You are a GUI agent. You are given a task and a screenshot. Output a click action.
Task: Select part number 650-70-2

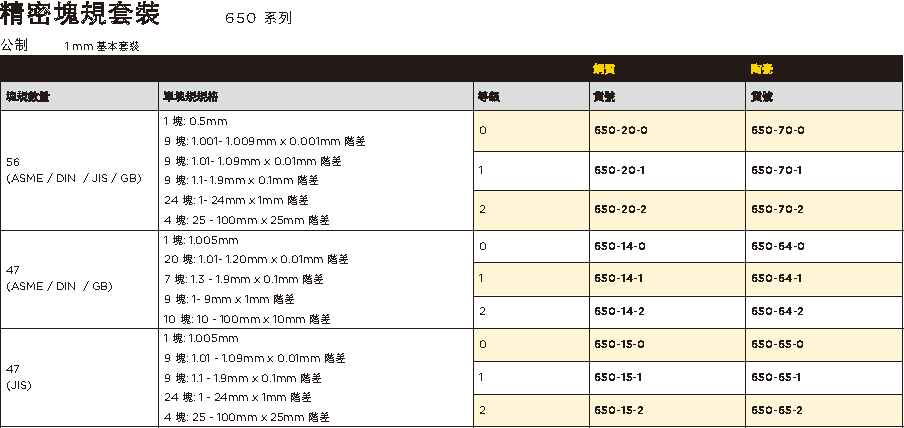777,209
